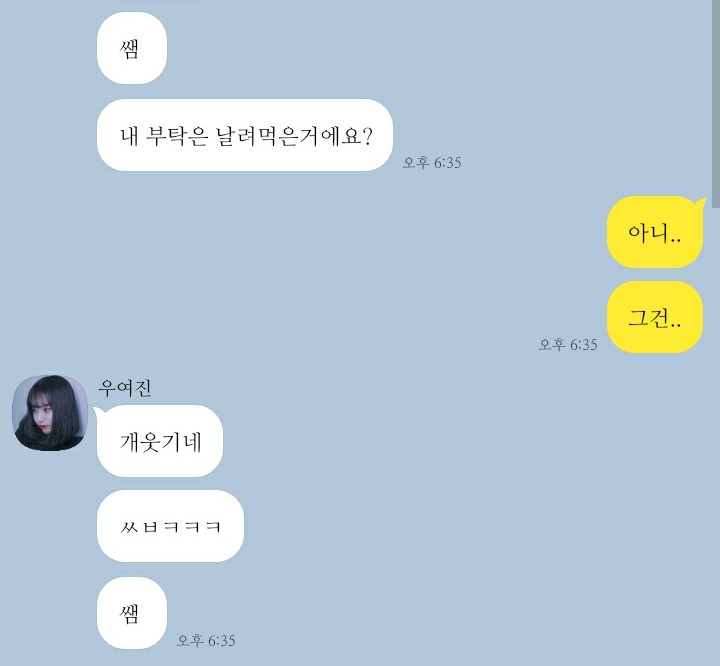Click the sender name 우여진
Screen dimensions: 720x666
(125, 388)
